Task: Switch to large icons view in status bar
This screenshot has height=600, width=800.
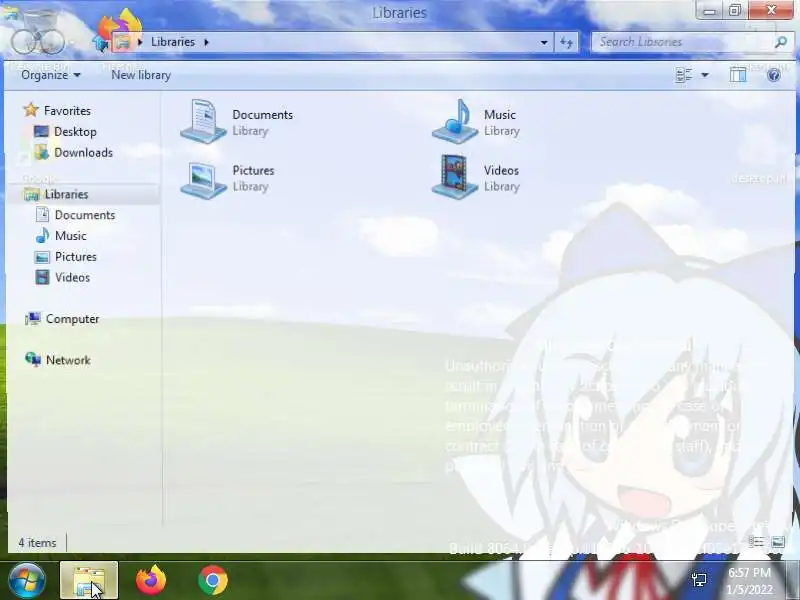Action: click(778, 542)
